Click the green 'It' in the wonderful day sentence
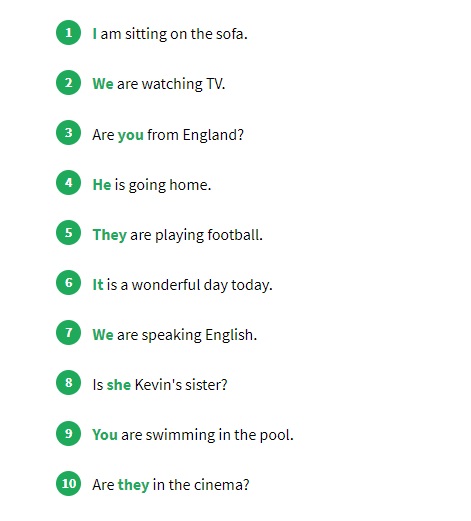This screenshot has width=471, height=521. (98, 285)
